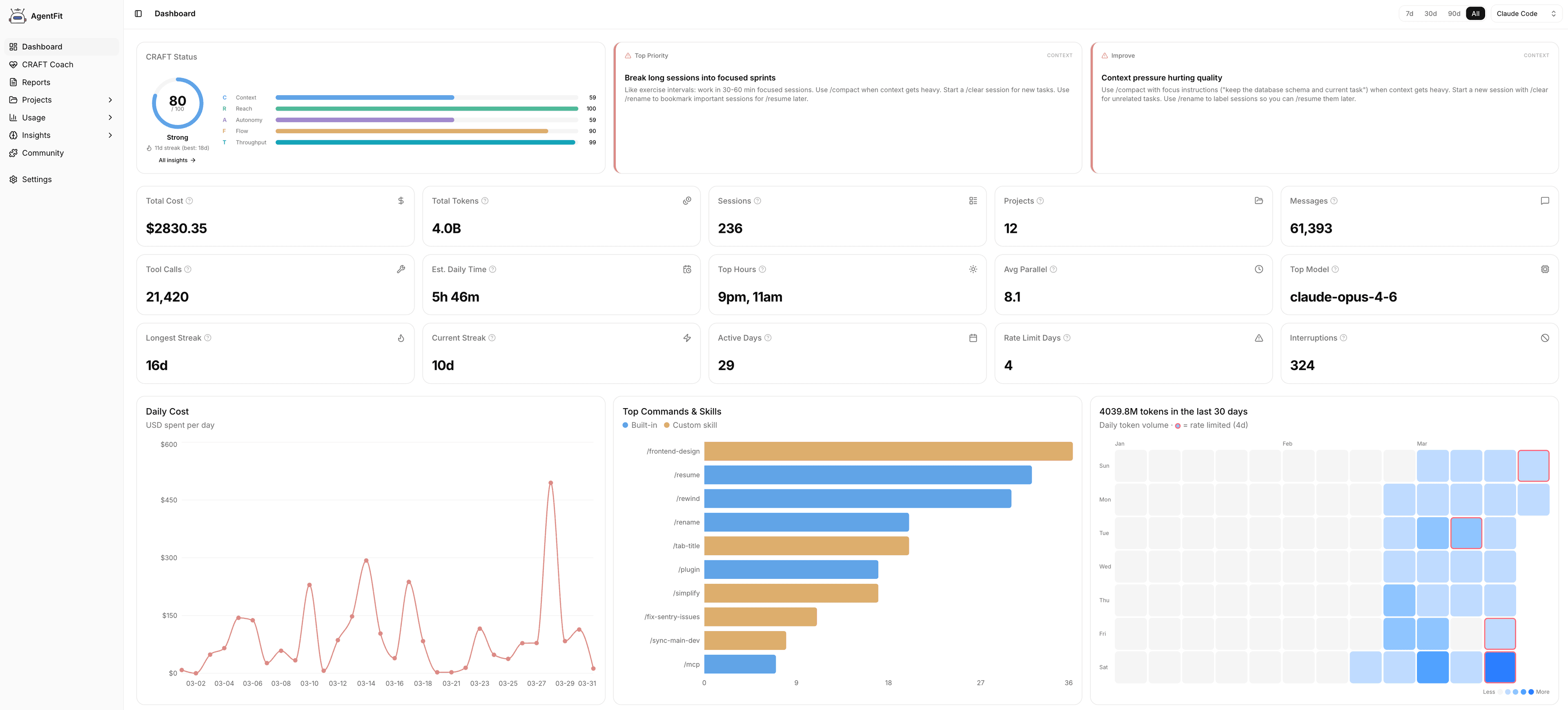Viewport: 1568px width, 710px height.
Task: Click the blocked icon on the Interruptions card
Action: click(x=1545, y=337)
